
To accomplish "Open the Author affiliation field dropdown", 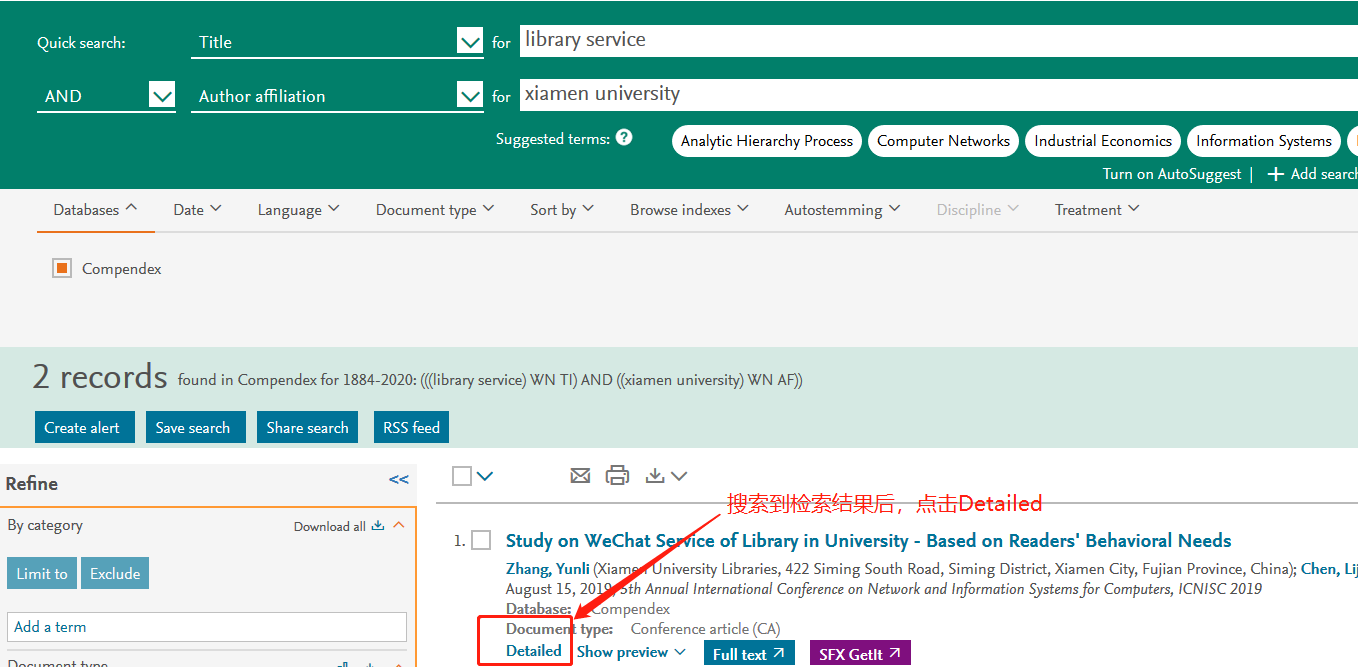I will tap(469, 96).
